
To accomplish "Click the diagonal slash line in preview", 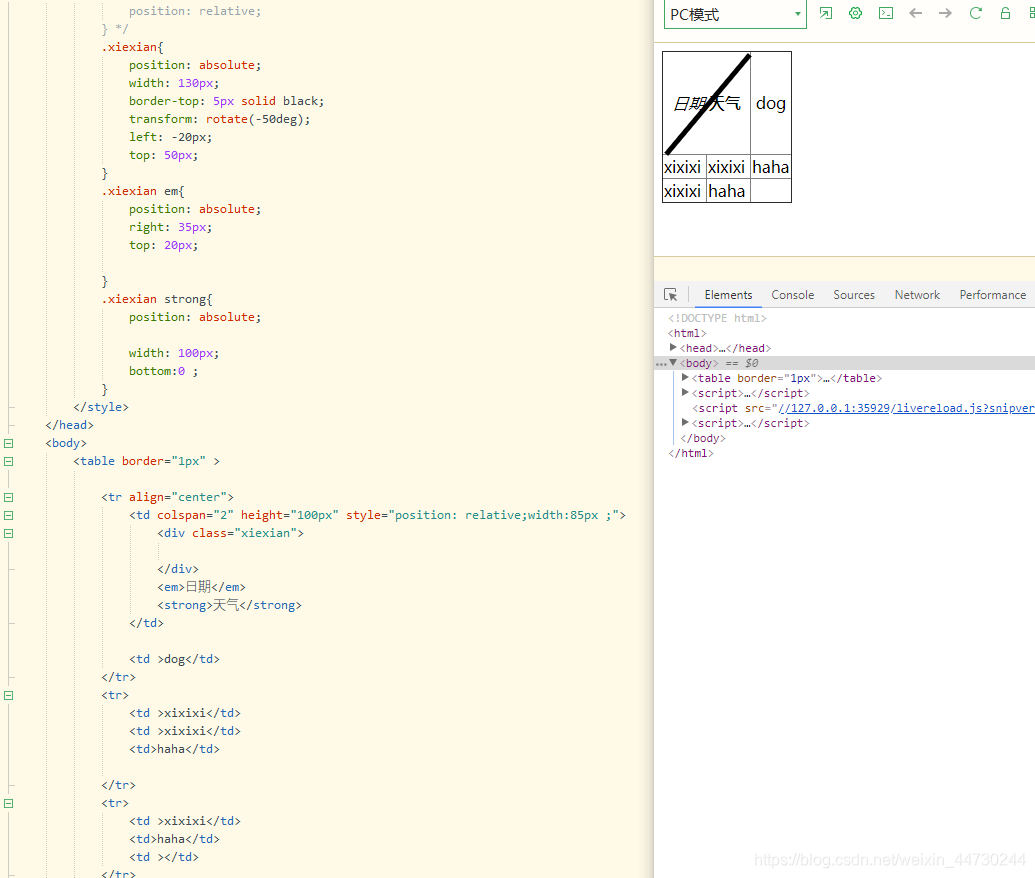I will click(708, 104).
